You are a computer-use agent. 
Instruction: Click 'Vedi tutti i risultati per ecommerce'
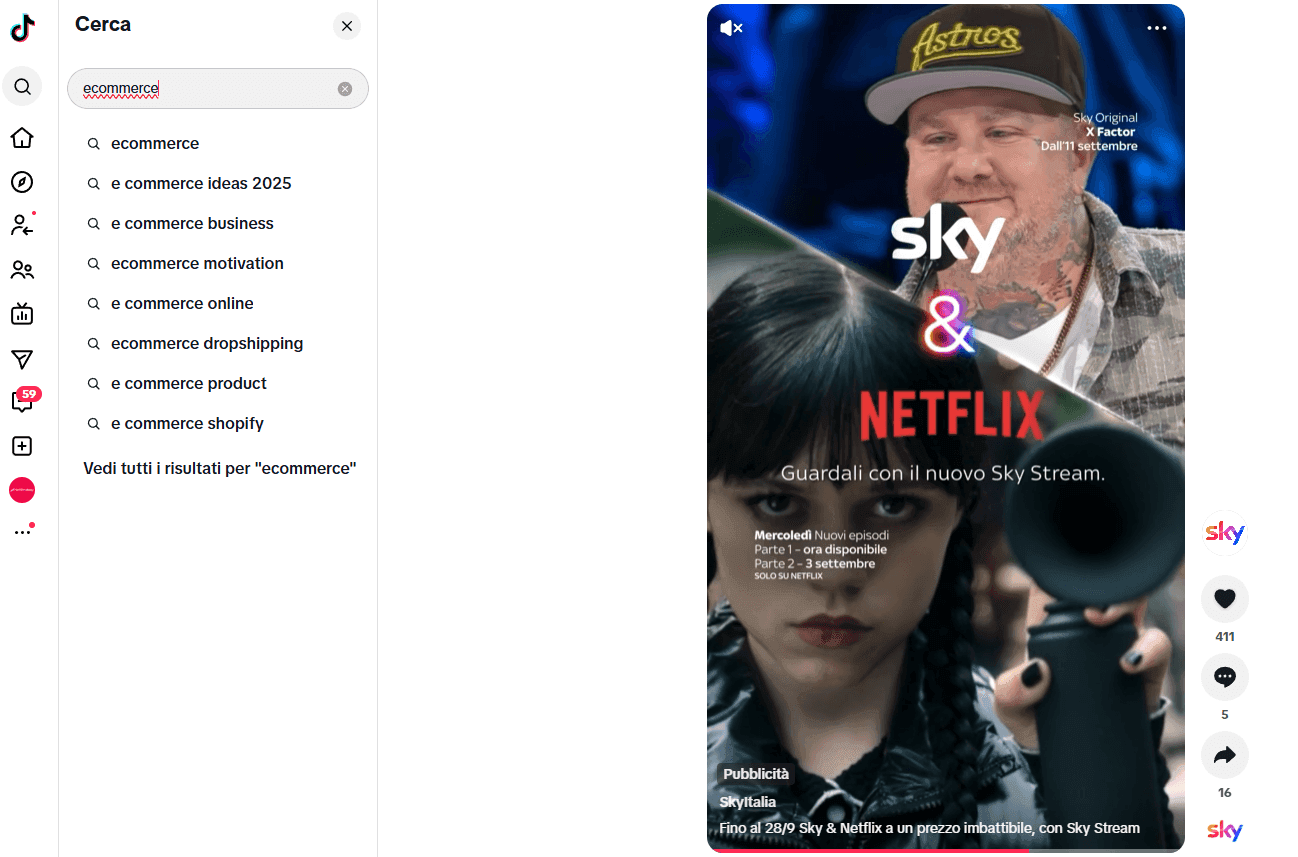tap(220, 469)
